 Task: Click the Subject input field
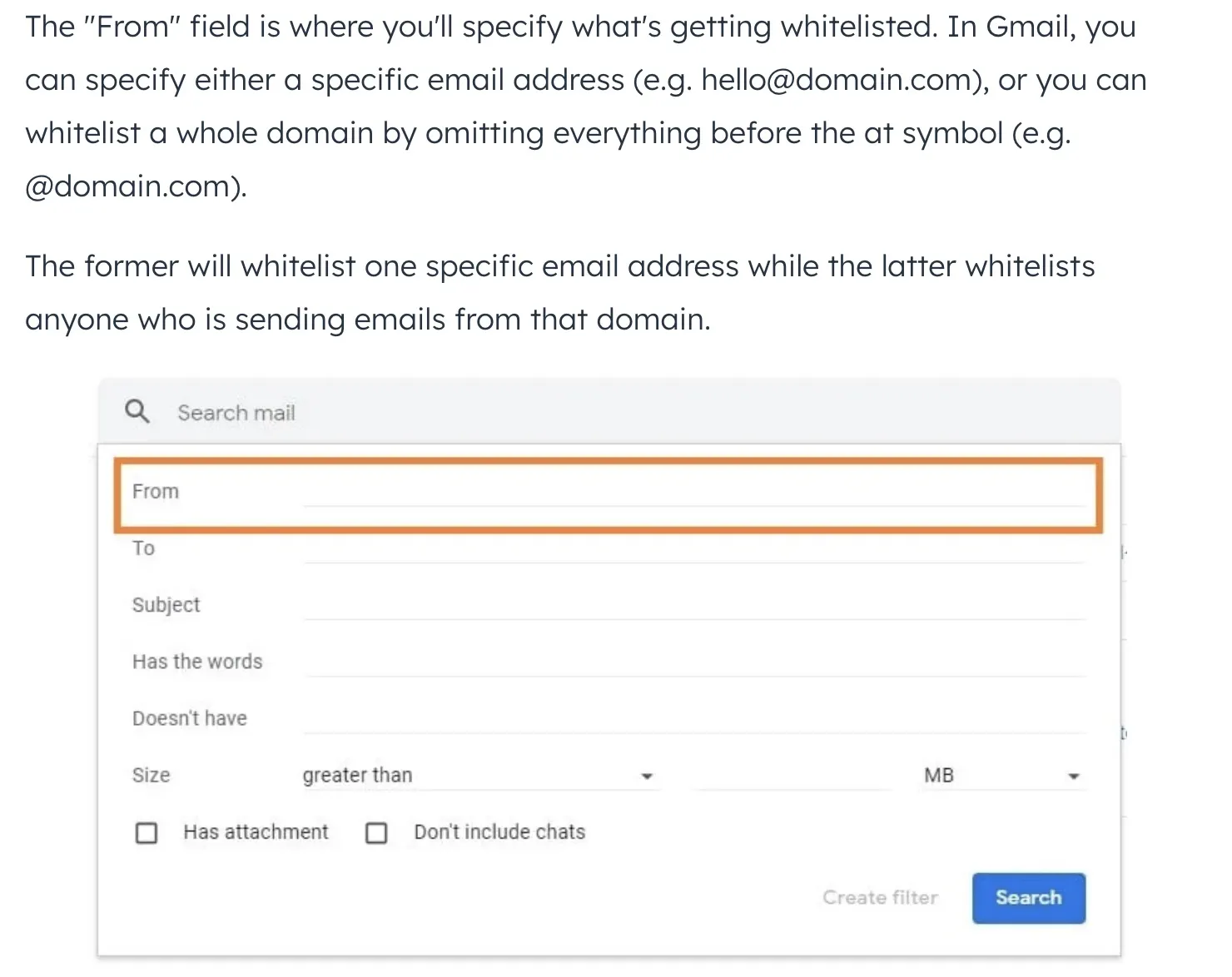(694, 606)
